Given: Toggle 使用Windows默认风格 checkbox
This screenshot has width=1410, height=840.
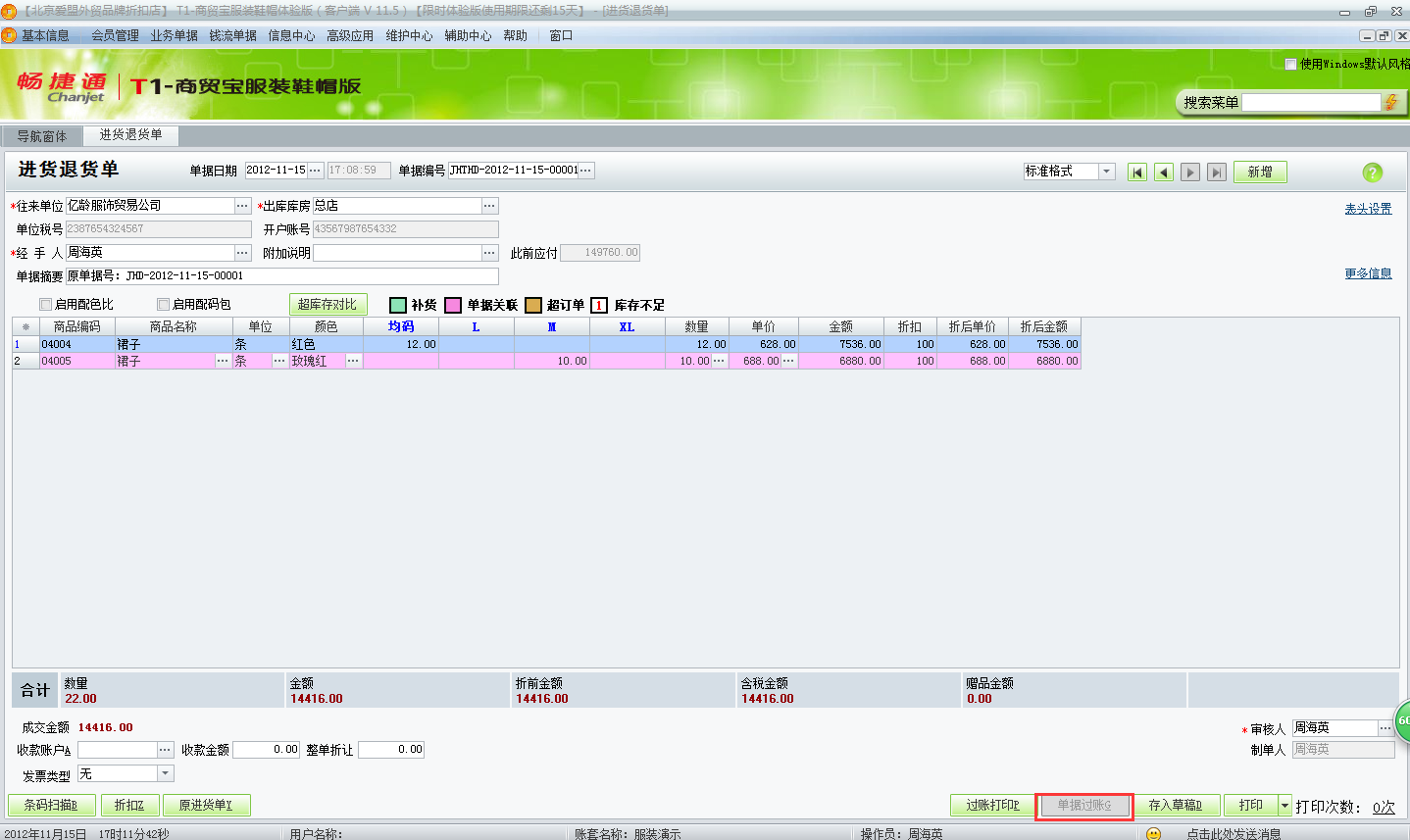Looking at the screenshot, I should [x=1290, y=64].
